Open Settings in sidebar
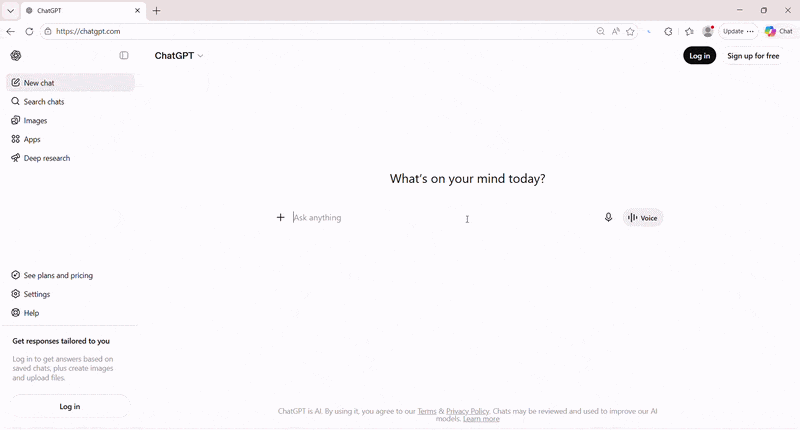Image resolution: width=800 pixels, height=430 pixels. point(70,294)
